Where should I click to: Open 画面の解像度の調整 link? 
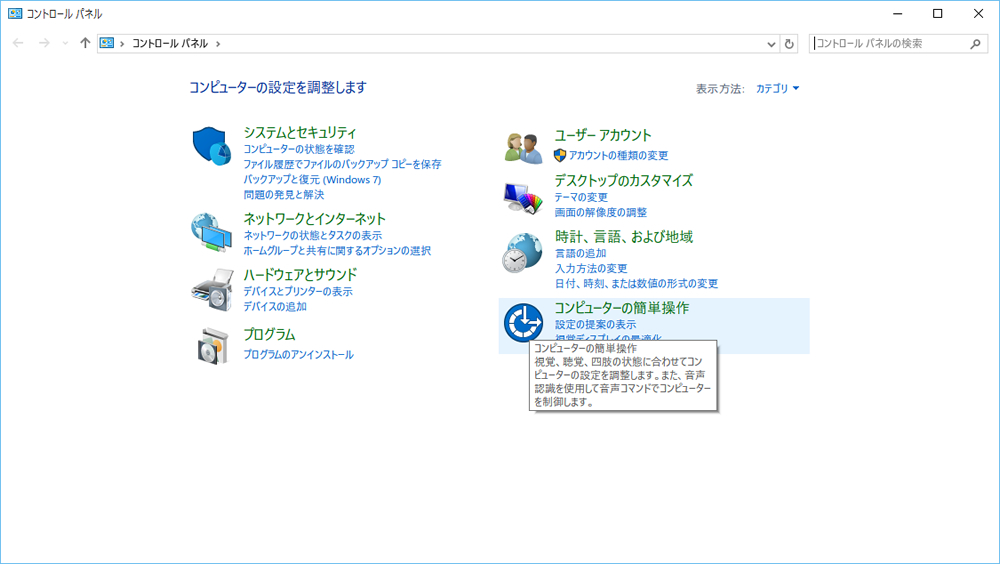[600, 212]
